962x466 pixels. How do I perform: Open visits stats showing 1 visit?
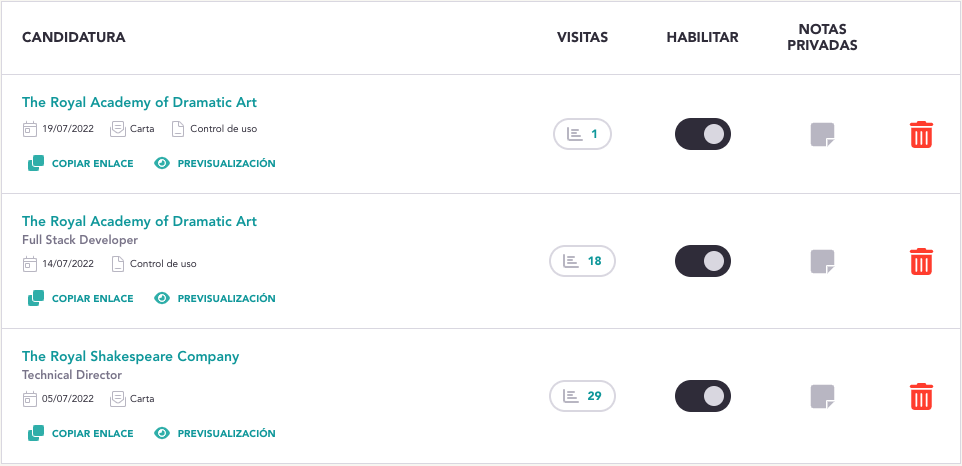(x=582, y=134)
